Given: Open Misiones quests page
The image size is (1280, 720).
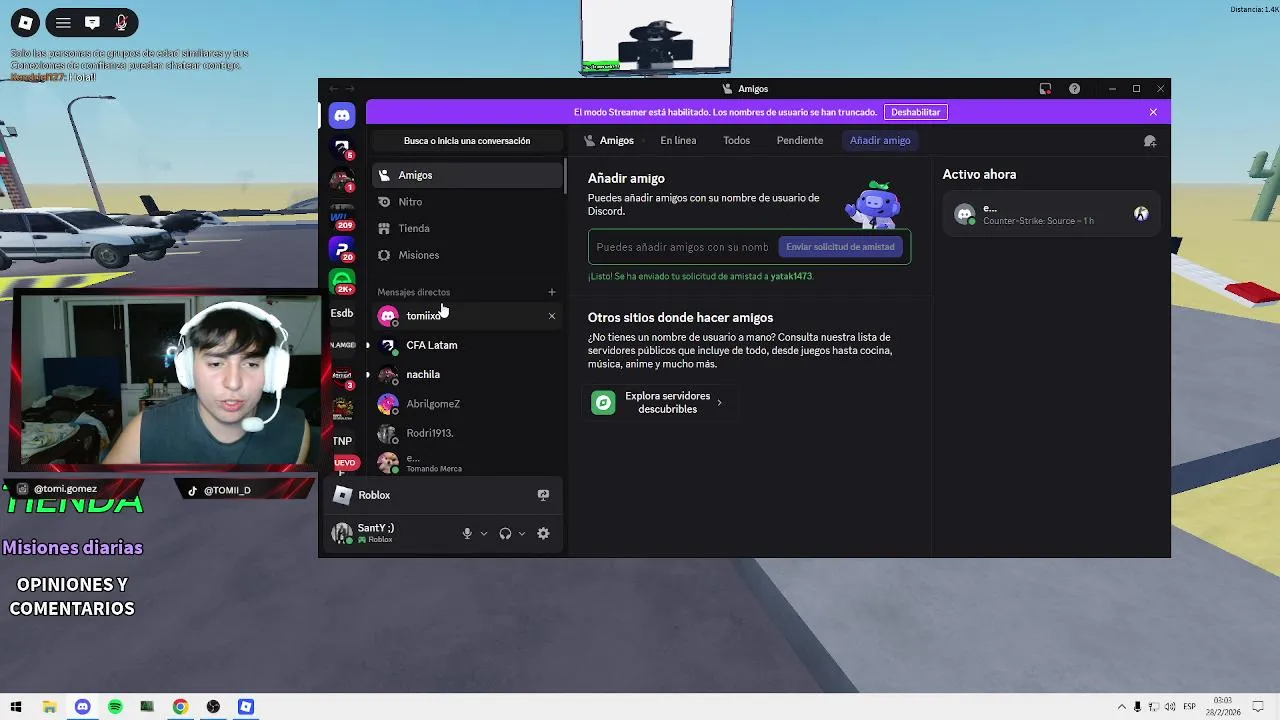Looking at the screenshot, I should [x=467, y=255].
